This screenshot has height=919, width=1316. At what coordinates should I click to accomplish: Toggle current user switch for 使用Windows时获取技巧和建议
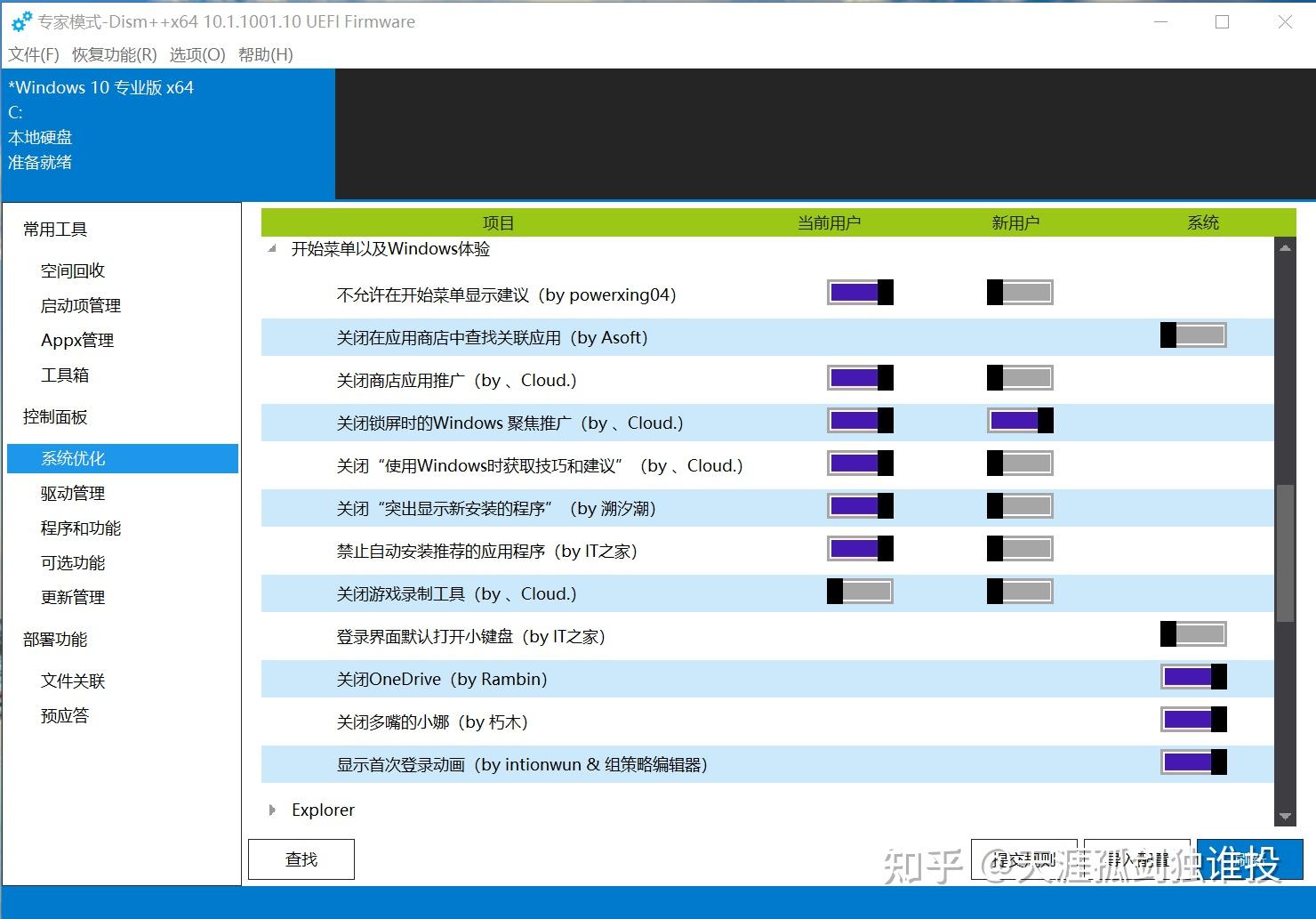tap(860, 464)
